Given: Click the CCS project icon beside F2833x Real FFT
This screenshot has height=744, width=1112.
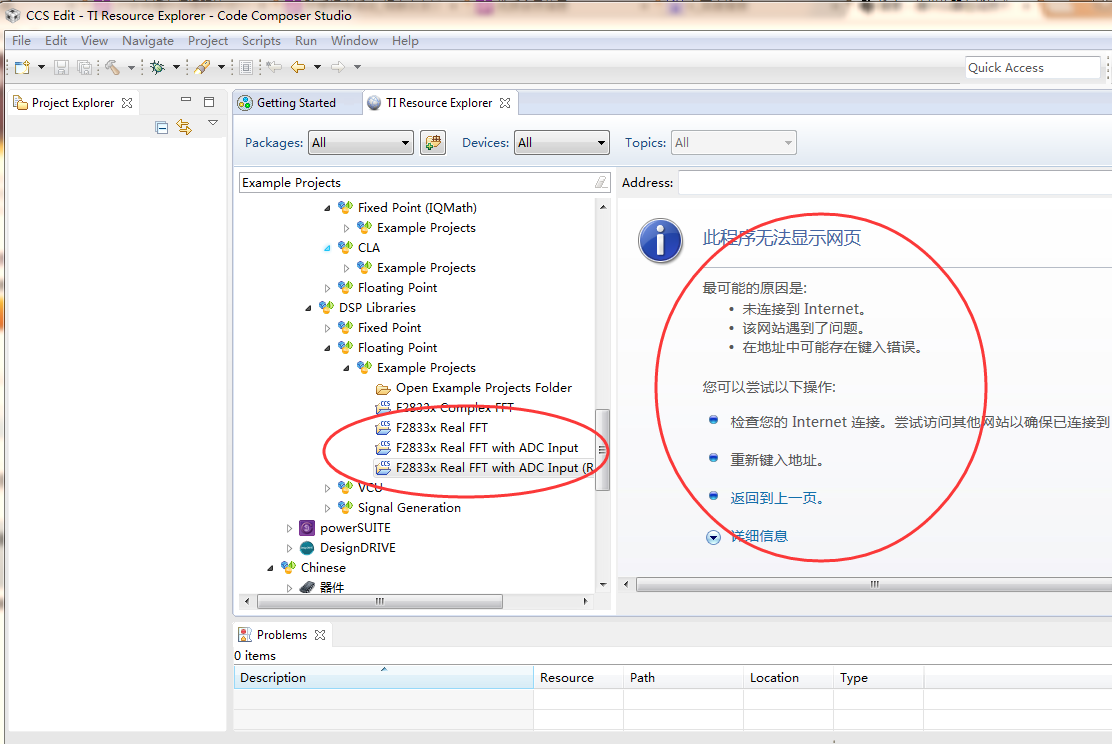Looking at the screenshot, I should click(383, 428).
